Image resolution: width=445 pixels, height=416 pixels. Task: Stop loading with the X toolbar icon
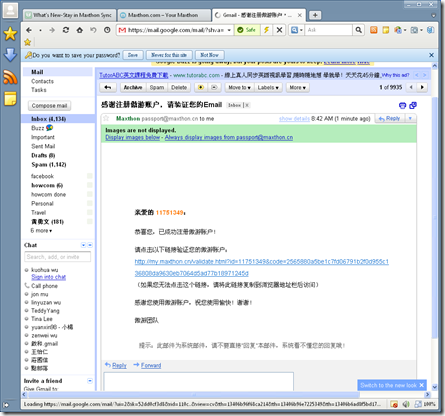(x=279, y=30)
